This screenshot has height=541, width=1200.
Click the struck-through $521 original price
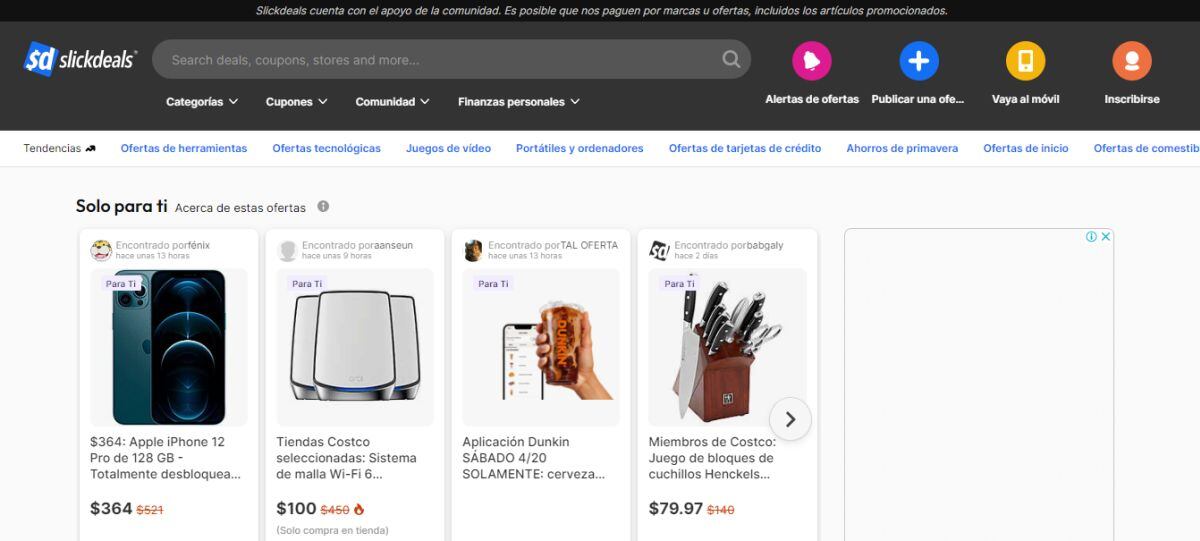[x=150, y=510]
